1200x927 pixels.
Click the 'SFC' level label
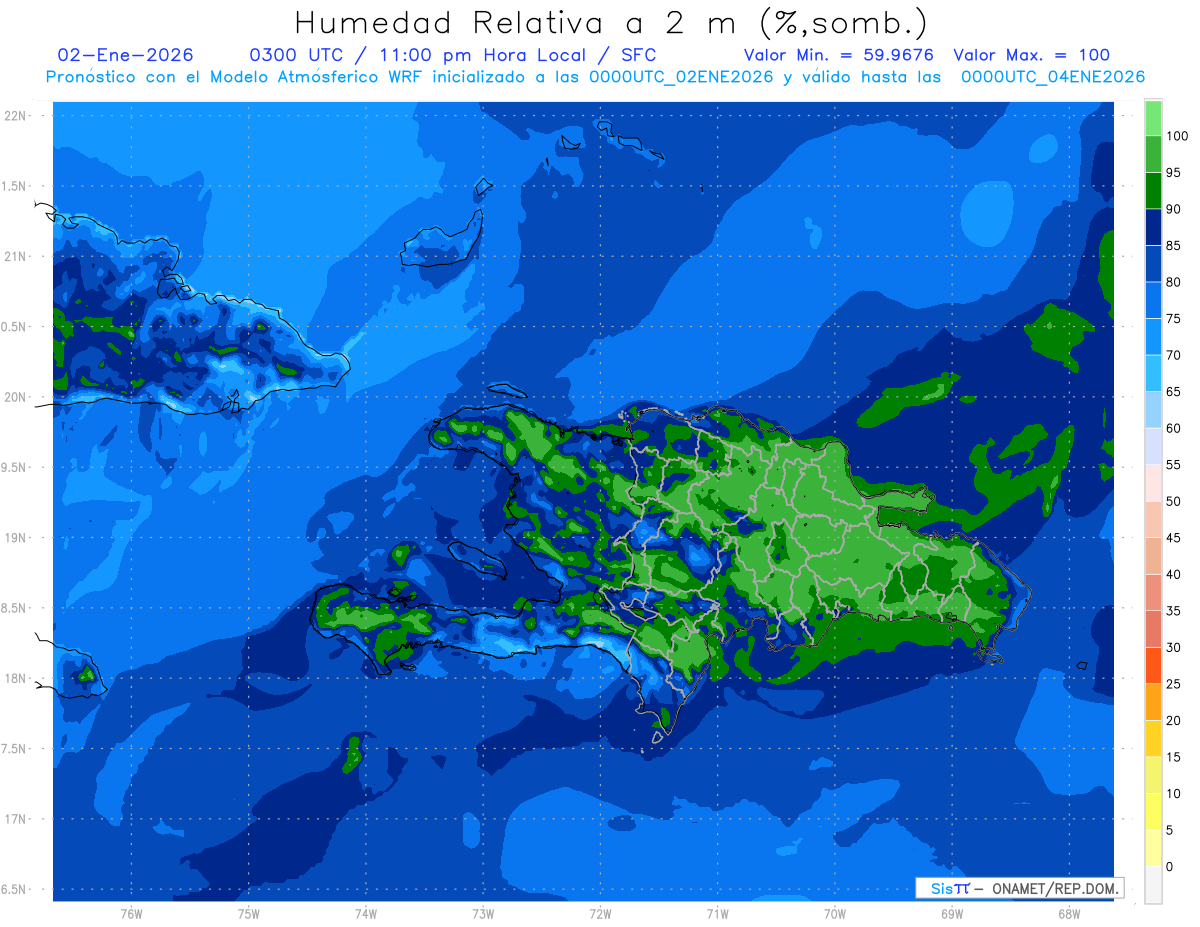click(x=637, y=55)
